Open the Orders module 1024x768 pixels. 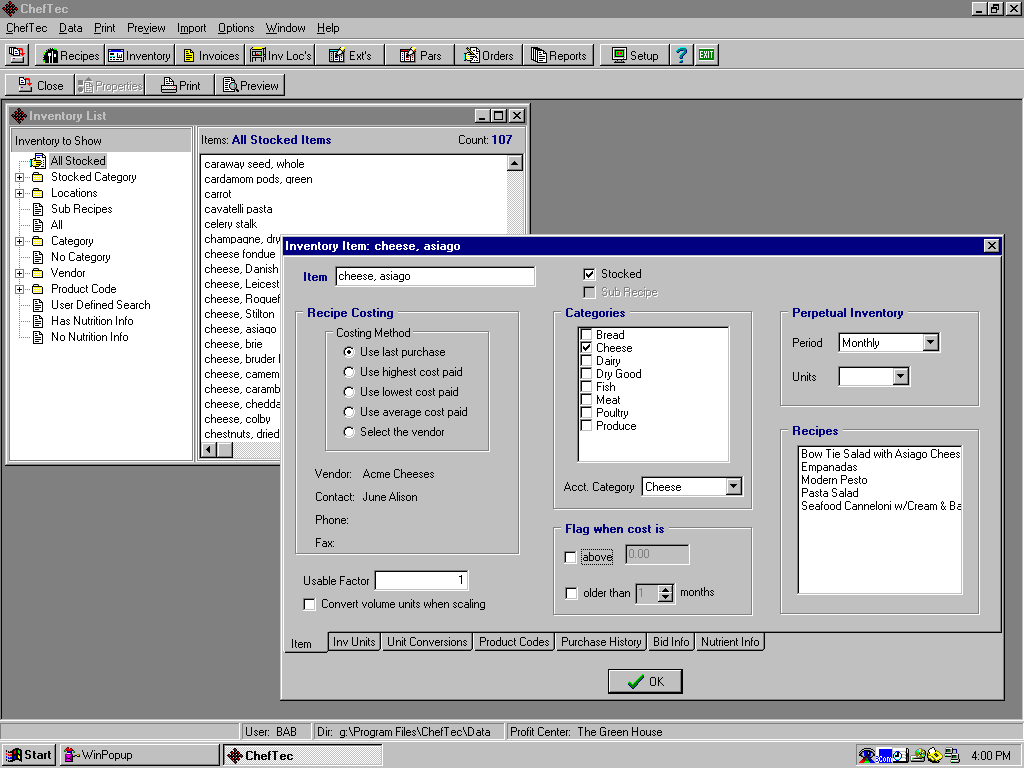488,55
